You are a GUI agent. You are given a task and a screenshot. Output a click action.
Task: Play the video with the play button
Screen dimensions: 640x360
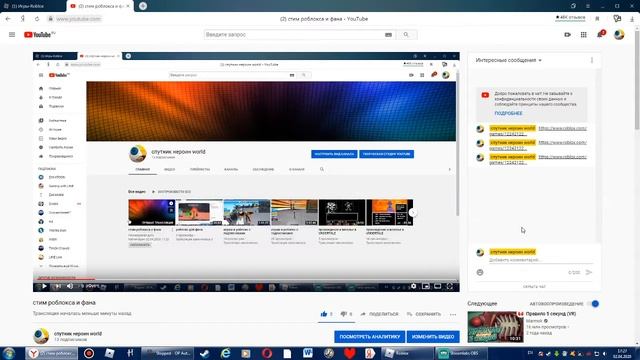[x=44, y=286]
